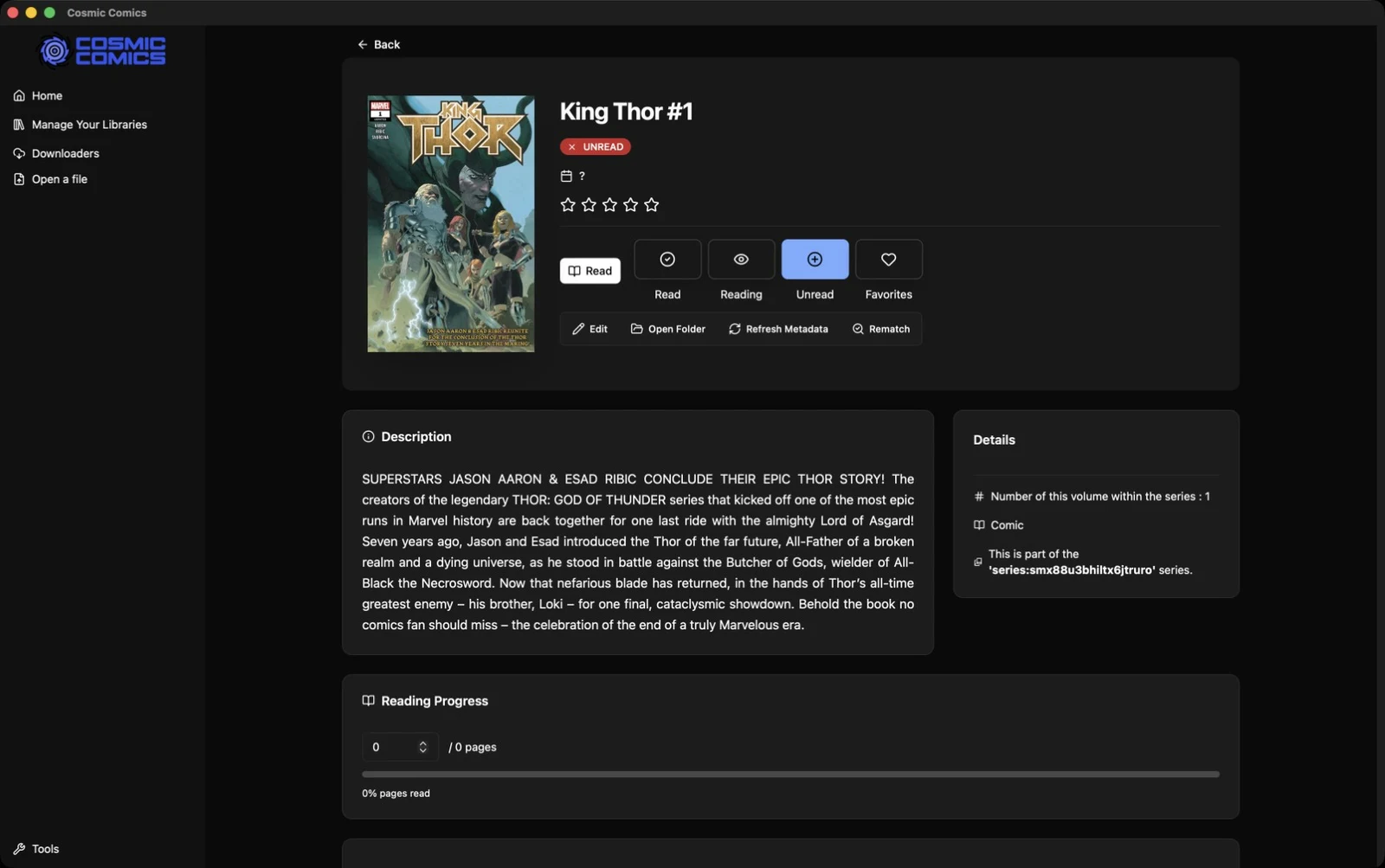Viewport: 1385px width, 868px height.
Task: Open the white Read book button
Action: tap(589, 271)
